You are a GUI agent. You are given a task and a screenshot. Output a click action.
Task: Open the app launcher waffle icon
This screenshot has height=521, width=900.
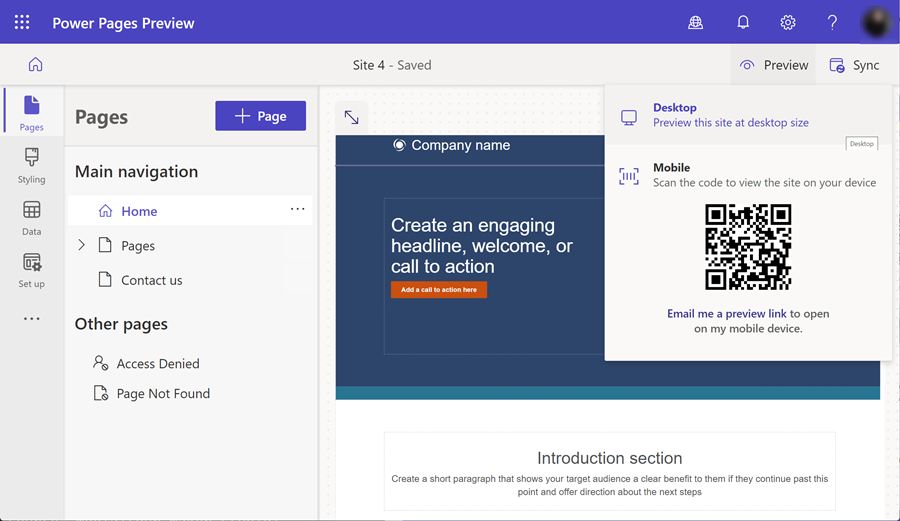[x=22, y=22]
